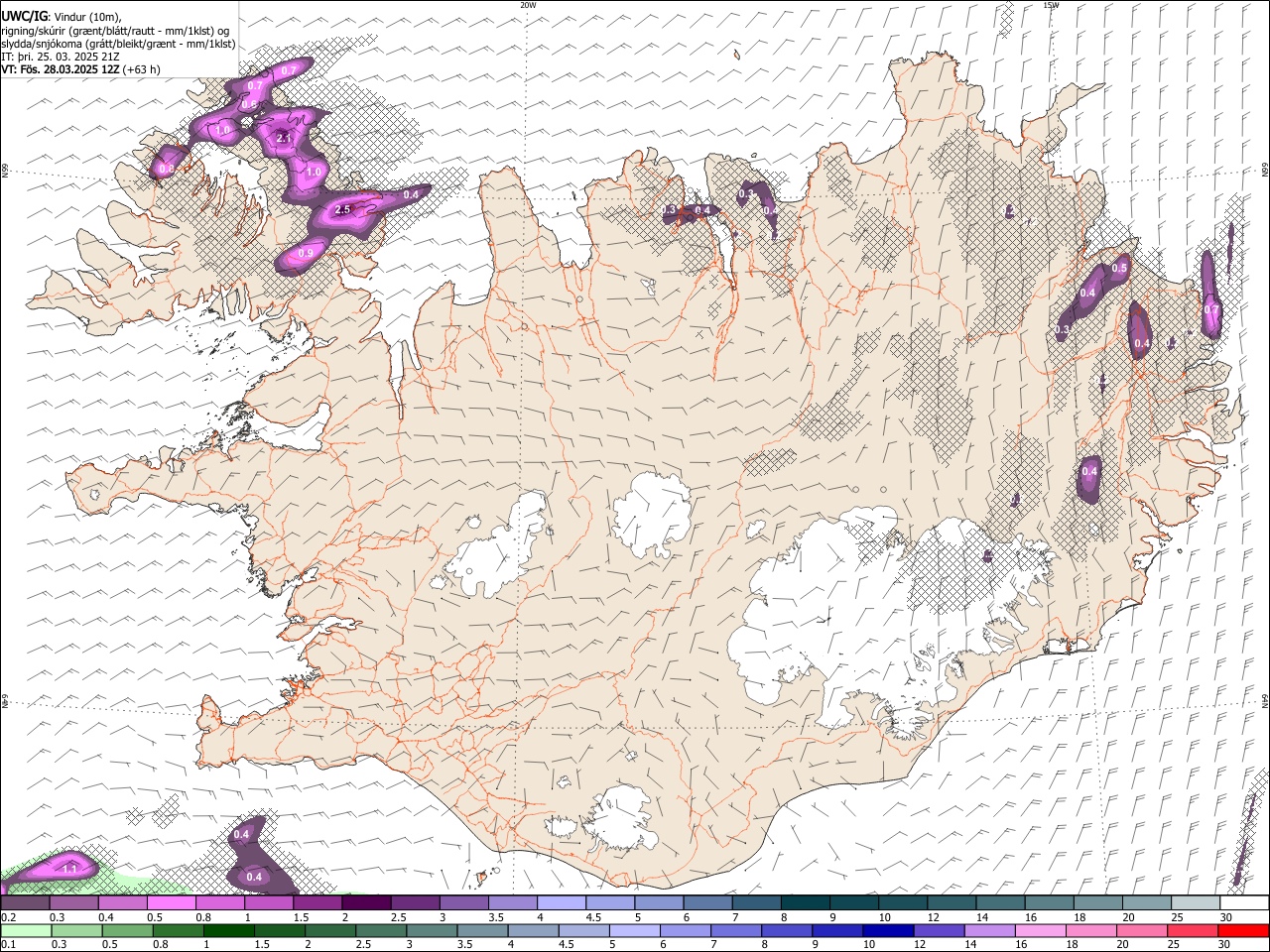Click the "1.1" precipitation value near the bottom-left
This screenshot has height=952, width=1270.
coord(69,870)
